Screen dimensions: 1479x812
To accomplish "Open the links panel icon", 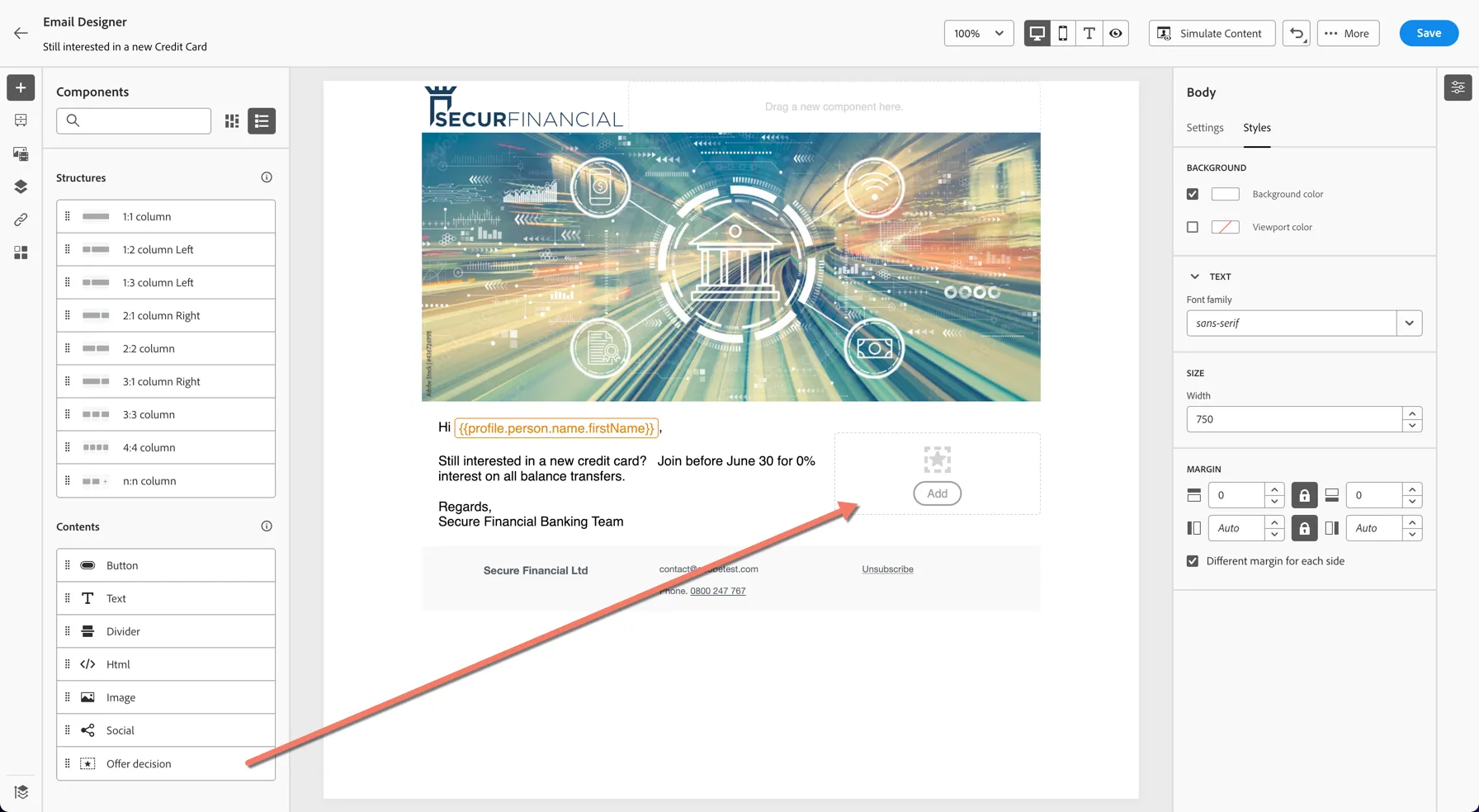I will [x=21, y=220].
